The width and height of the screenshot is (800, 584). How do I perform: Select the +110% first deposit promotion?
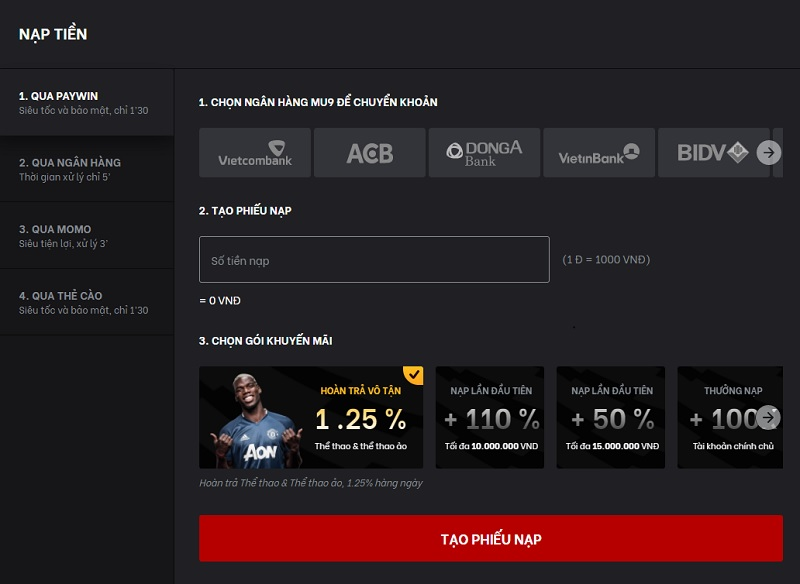pyautogui.click(x=490, y=417)
